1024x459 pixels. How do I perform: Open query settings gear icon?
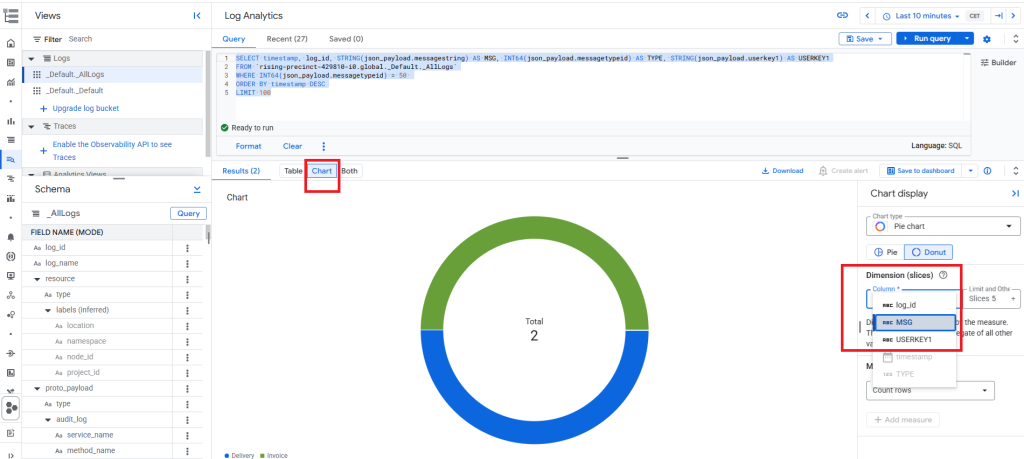coord(987,38)
